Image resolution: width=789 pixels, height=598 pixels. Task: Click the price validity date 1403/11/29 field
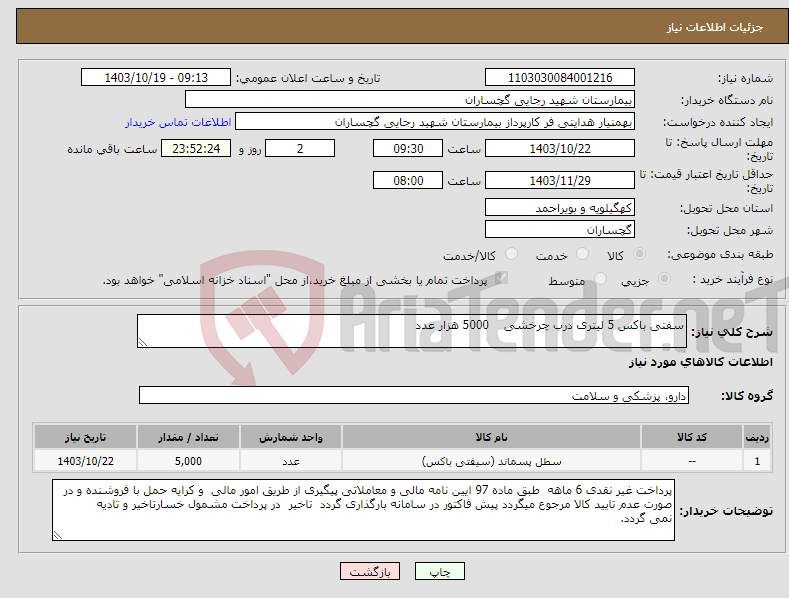(x=560, y=180)
